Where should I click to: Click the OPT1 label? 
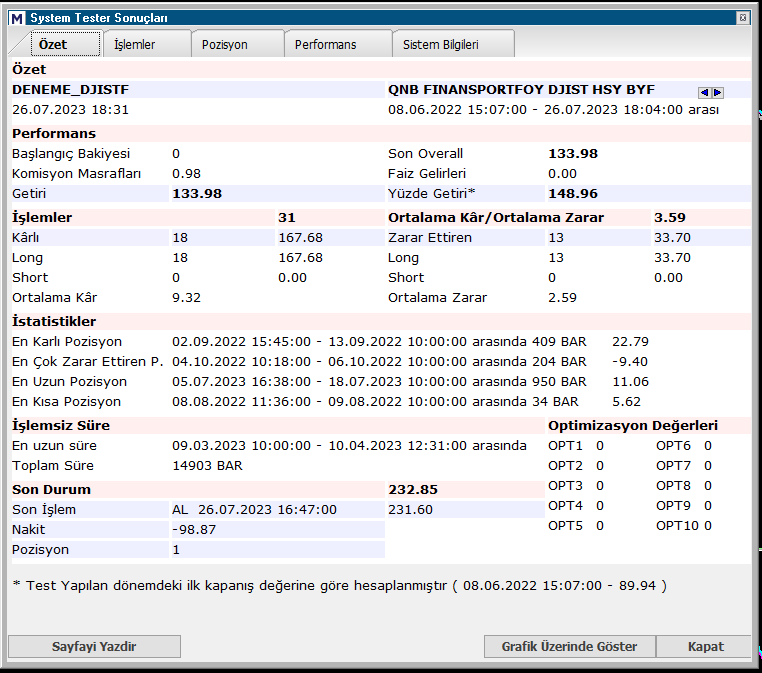[x=565, y=446]
